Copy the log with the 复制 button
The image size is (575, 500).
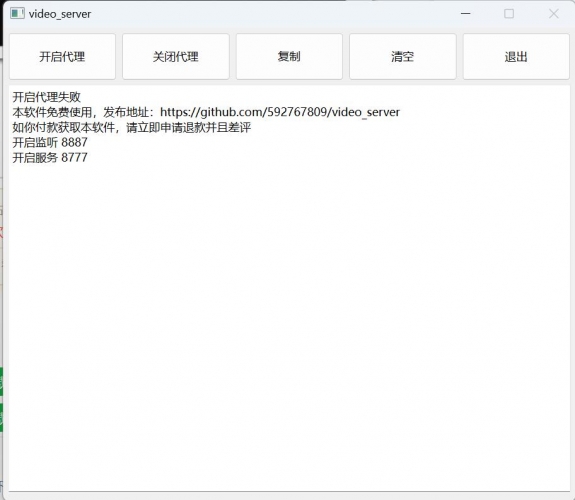coord(289,56)
